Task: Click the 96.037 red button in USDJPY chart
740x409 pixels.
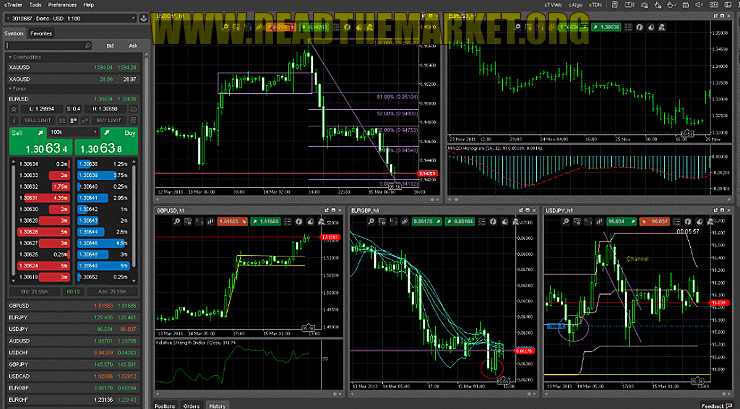Action: click(x=654, y=221)
